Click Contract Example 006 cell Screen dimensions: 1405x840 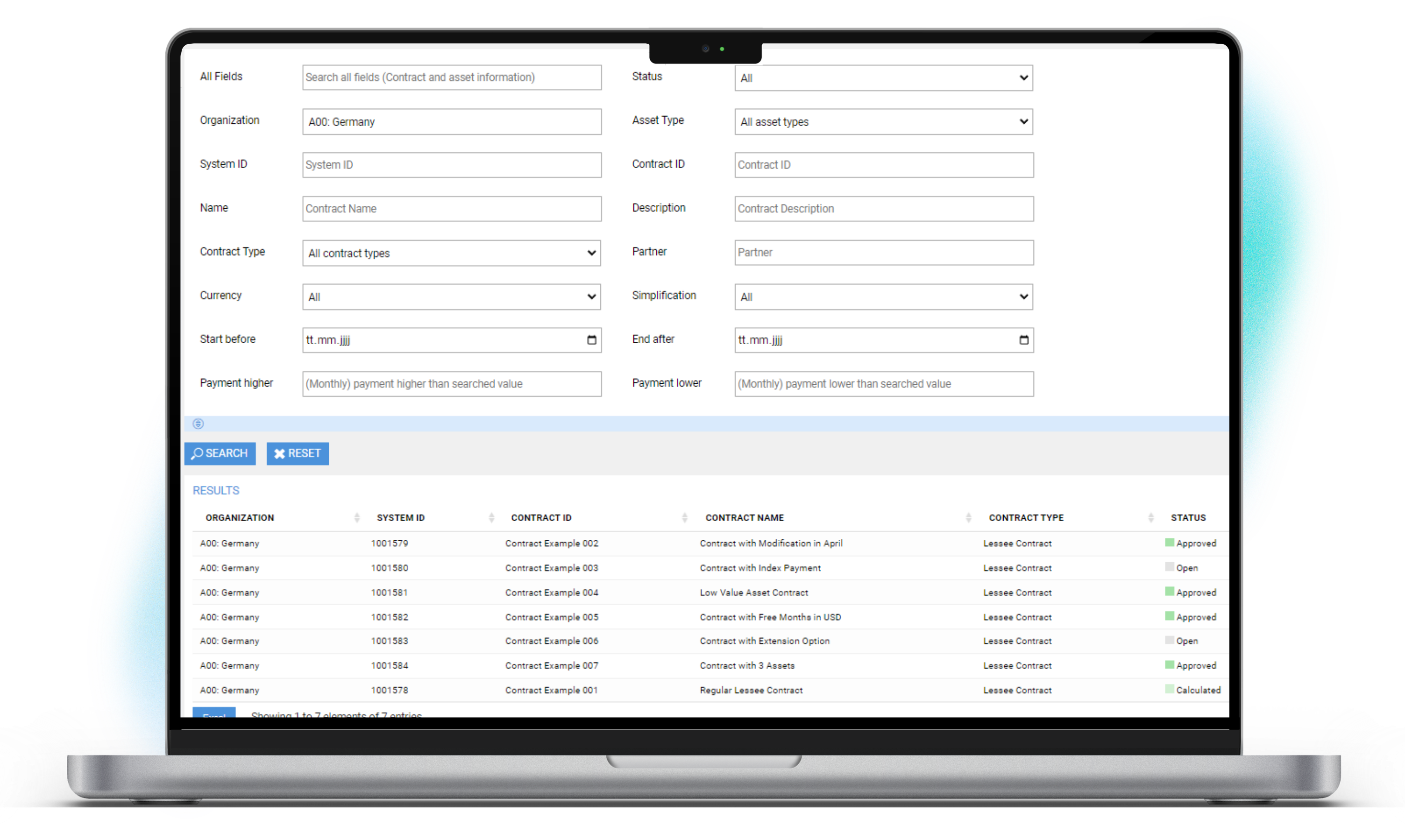(551, 641)
